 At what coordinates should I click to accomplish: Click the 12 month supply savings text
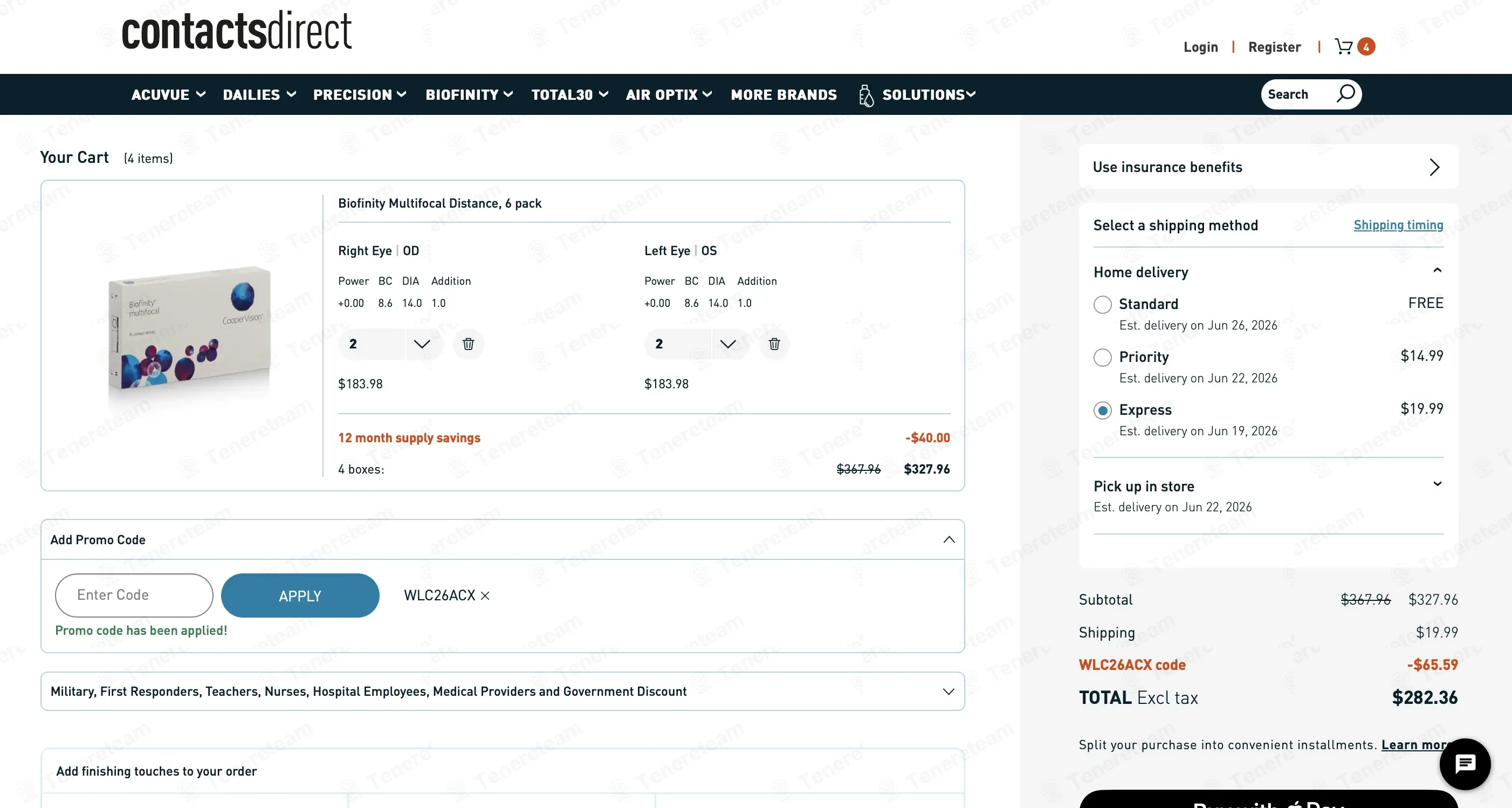(409, 438)
